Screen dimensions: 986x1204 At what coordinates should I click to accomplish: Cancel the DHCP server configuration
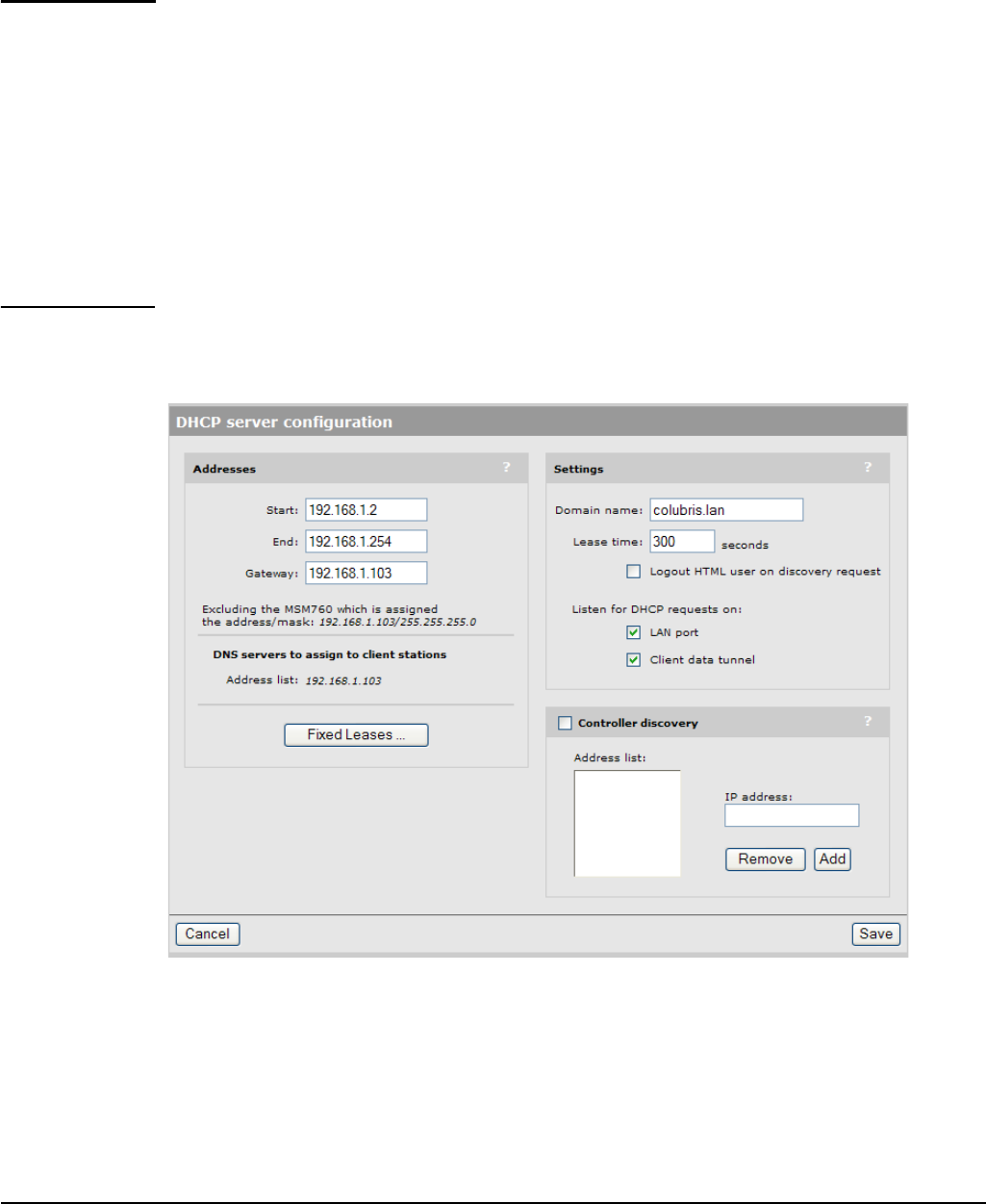208,934
